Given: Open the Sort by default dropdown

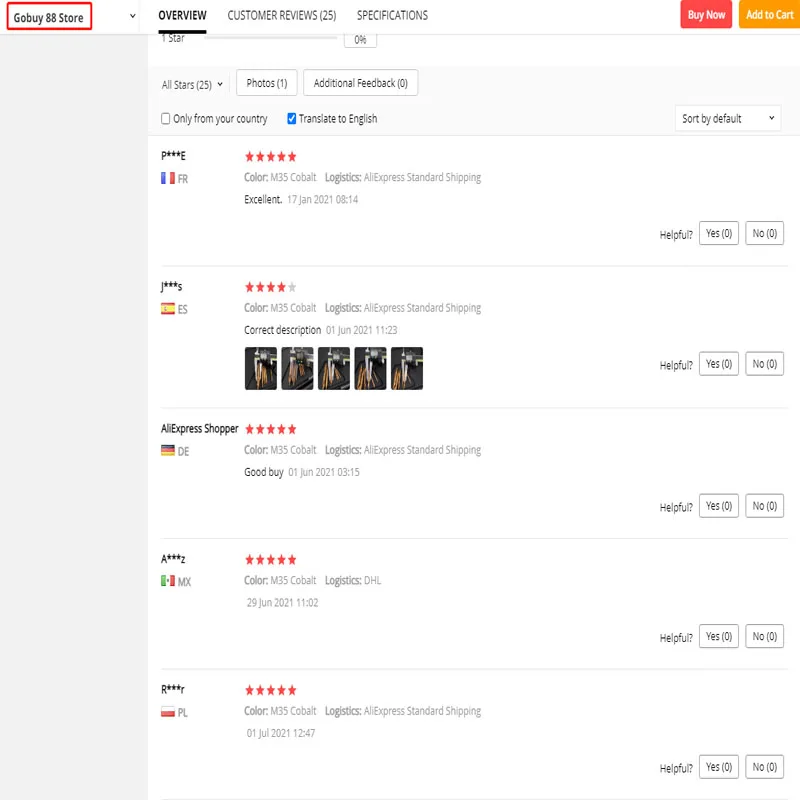Looking at the screenshot, I should coord(728,118).
